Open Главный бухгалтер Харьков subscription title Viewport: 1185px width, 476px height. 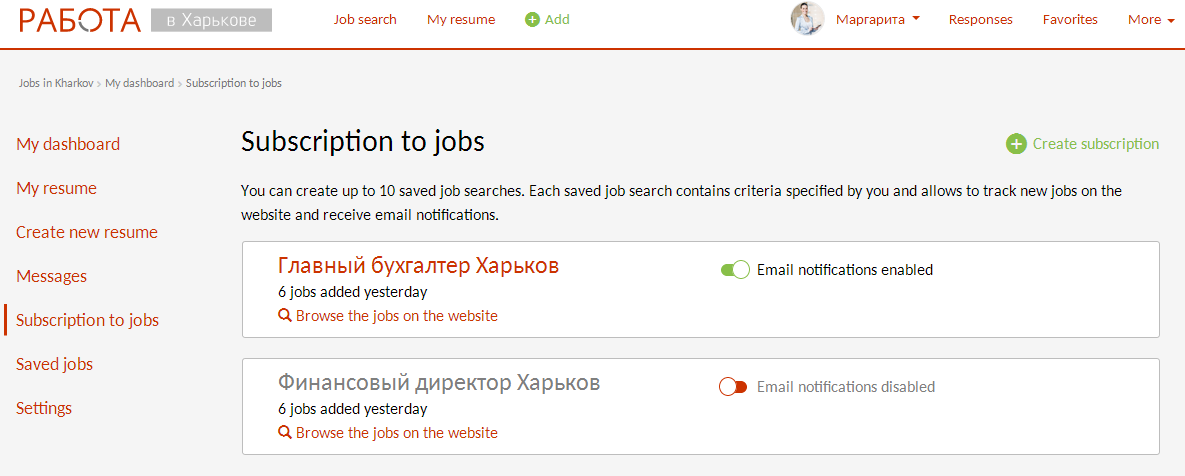(x=417, y=266)
